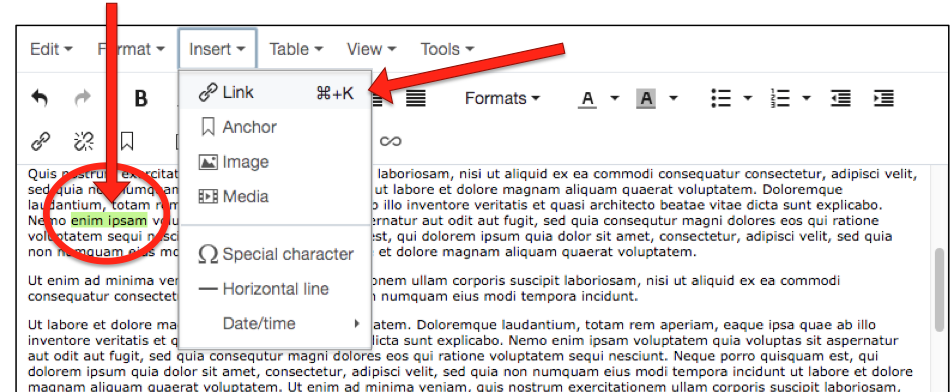The image size is (950, 392).
Task: Select Special character menu entry
Action: [x=276, y=254]
